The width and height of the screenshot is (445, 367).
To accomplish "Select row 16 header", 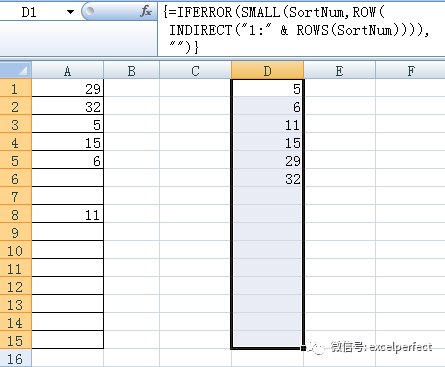I will click(x=15, y=358).
